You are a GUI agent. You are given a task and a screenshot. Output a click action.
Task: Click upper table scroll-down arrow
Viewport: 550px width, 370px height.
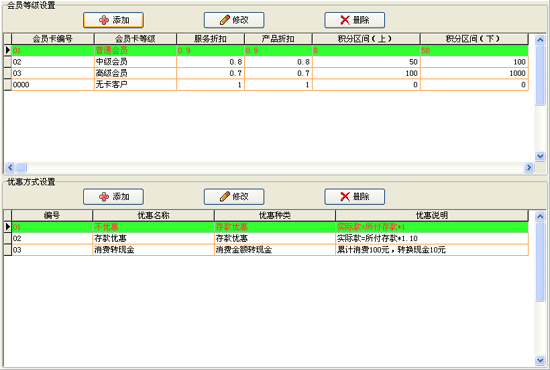point(540,156)
